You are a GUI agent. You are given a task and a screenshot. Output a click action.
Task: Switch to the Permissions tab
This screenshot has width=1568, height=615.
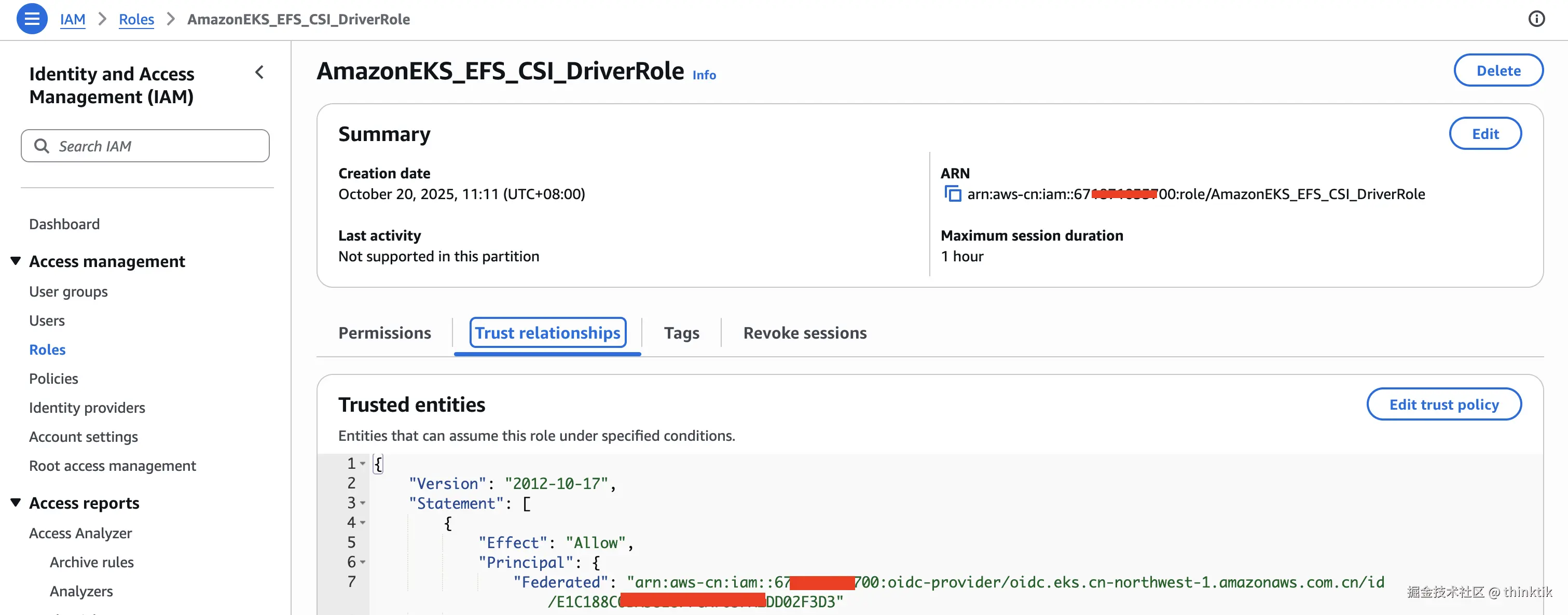(384, 333)
